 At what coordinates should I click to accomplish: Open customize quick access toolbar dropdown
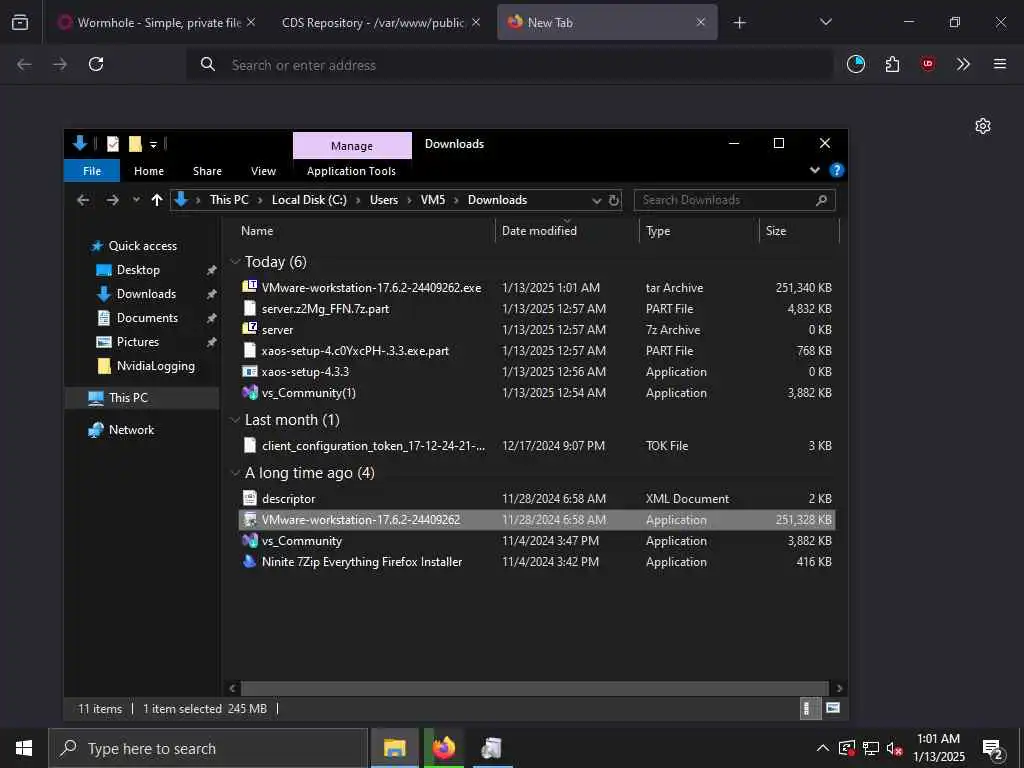(153, 144)
